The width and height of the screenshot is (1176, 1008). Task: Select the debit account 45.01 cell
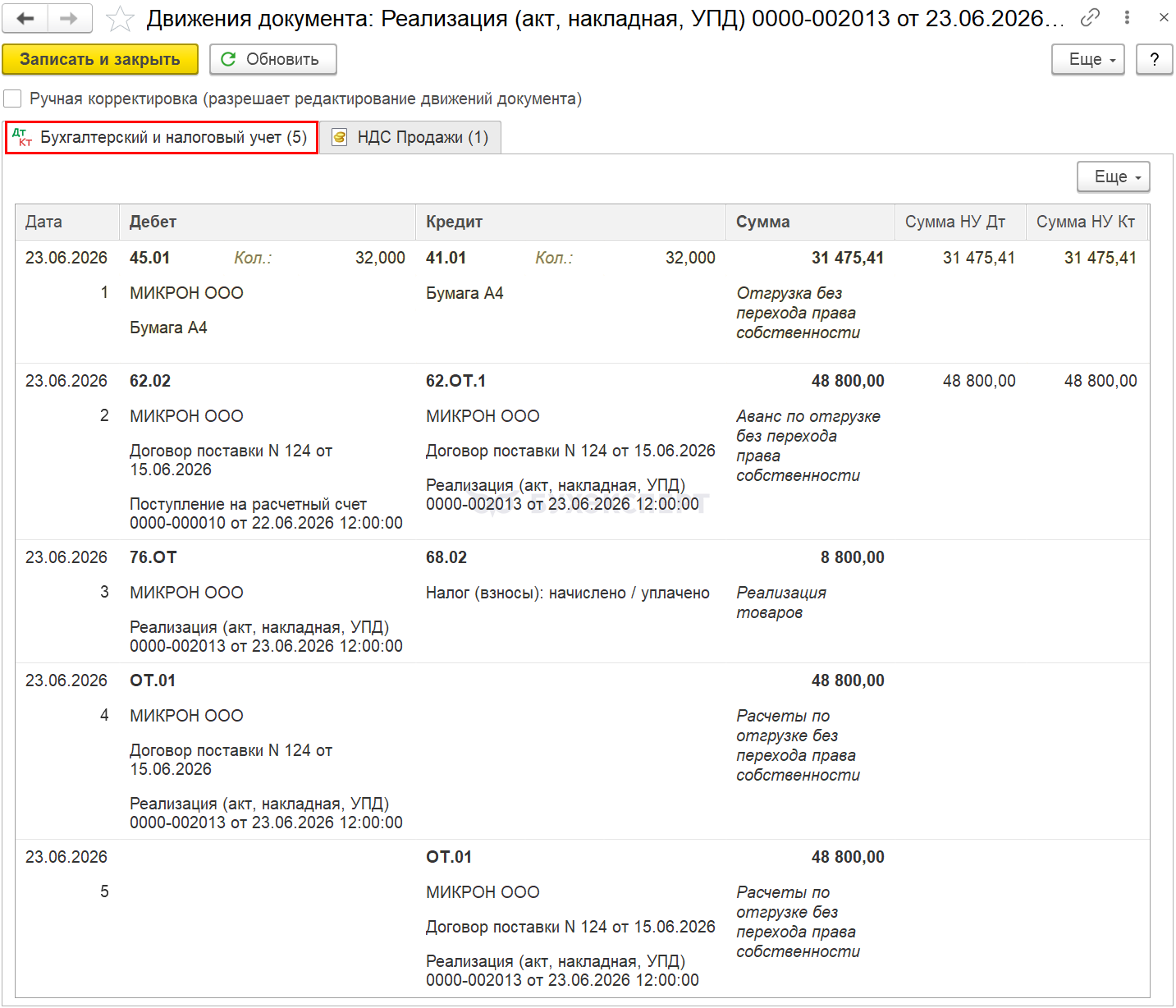[x=150, y=258]
